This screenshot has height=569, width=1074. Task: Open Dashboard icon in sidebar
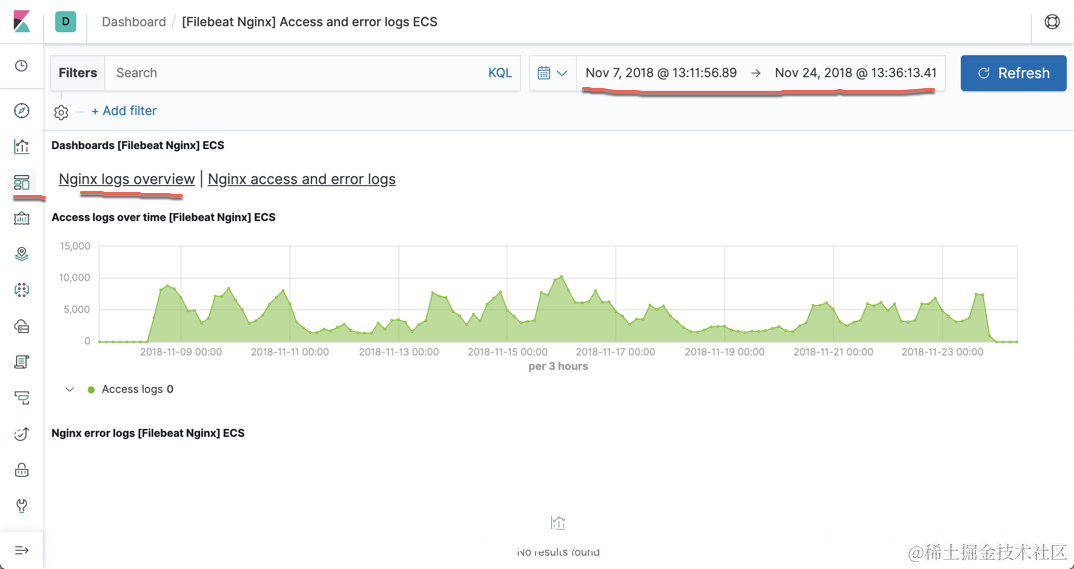tap(22, 182)
